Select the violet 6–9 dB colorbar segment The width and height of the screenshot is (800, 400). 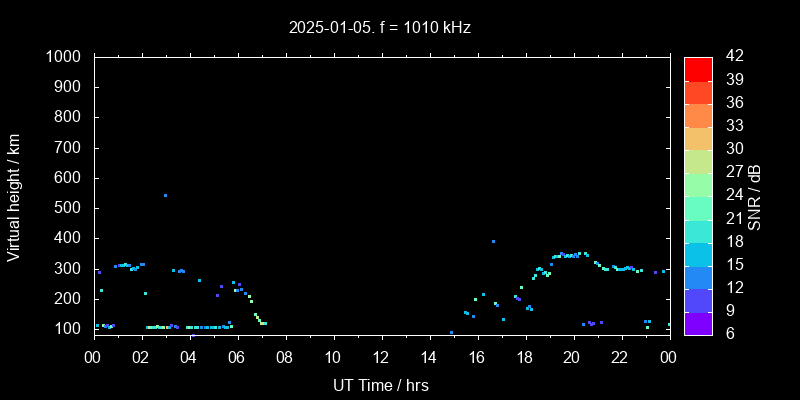click(x=698, y=322)
